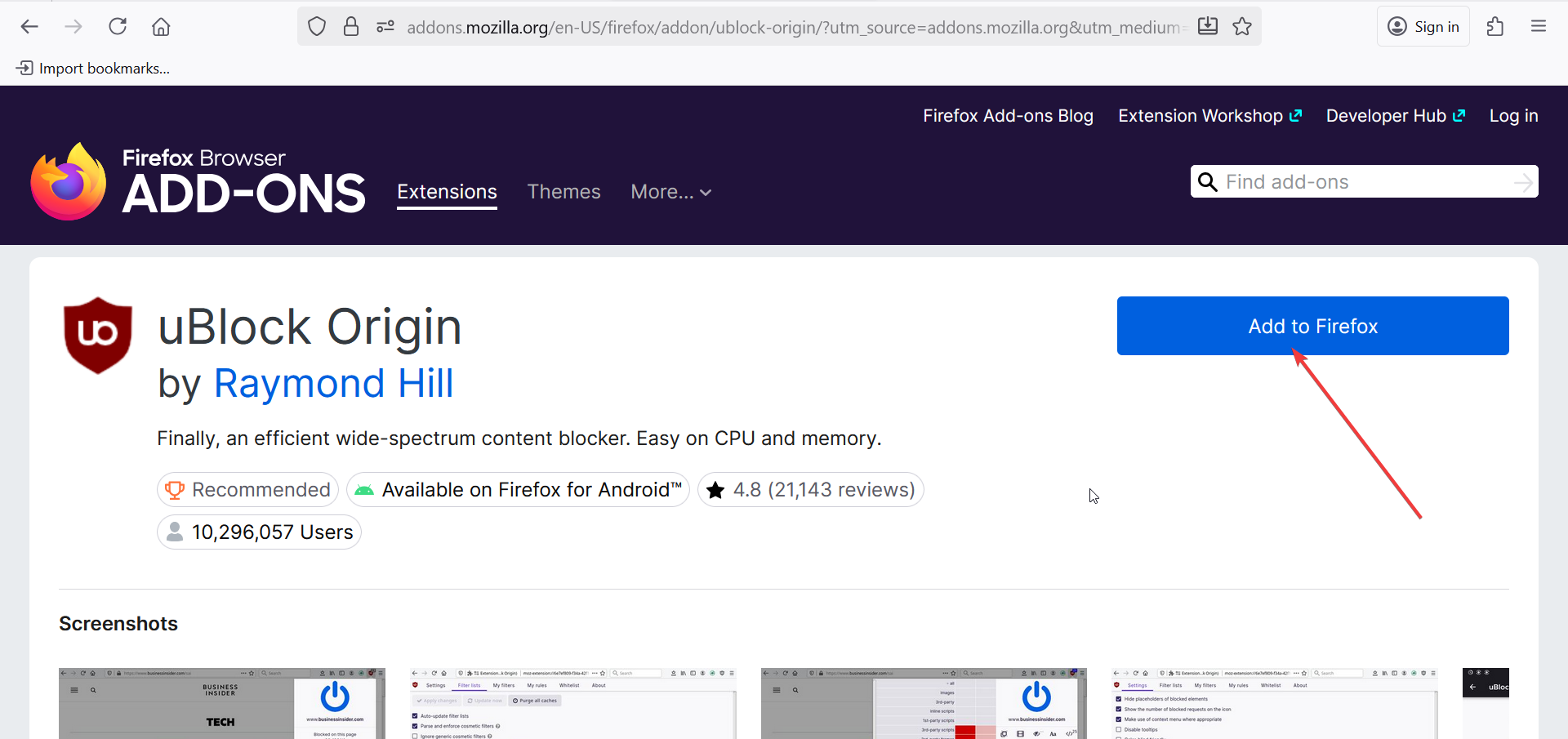Screen dimensions: 1568x739
Task: Open the Firefox home page
Action: 161,27
